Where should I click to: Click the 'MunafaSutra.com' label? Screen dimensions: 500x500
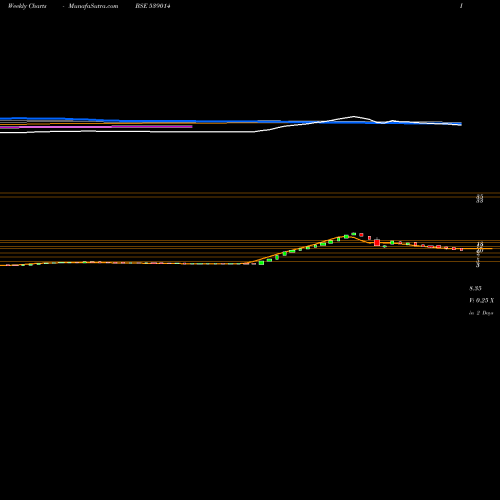click(93, 6)
